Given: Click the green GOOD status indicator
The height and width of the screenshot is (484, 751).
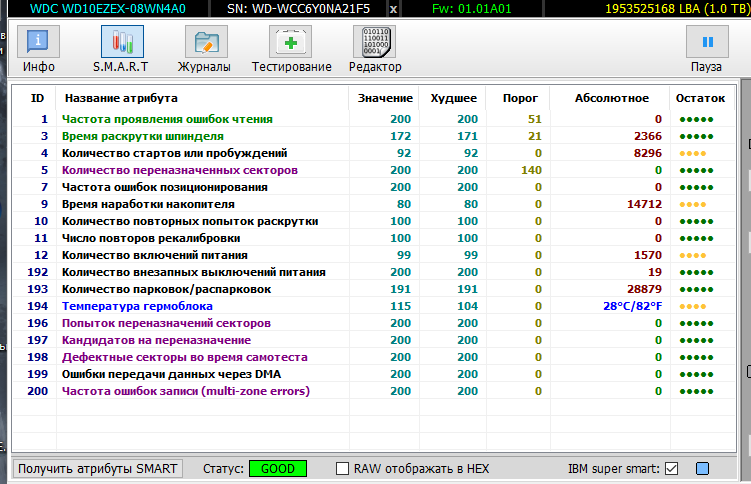Looking at the screenshot, I should click(277, 468).
